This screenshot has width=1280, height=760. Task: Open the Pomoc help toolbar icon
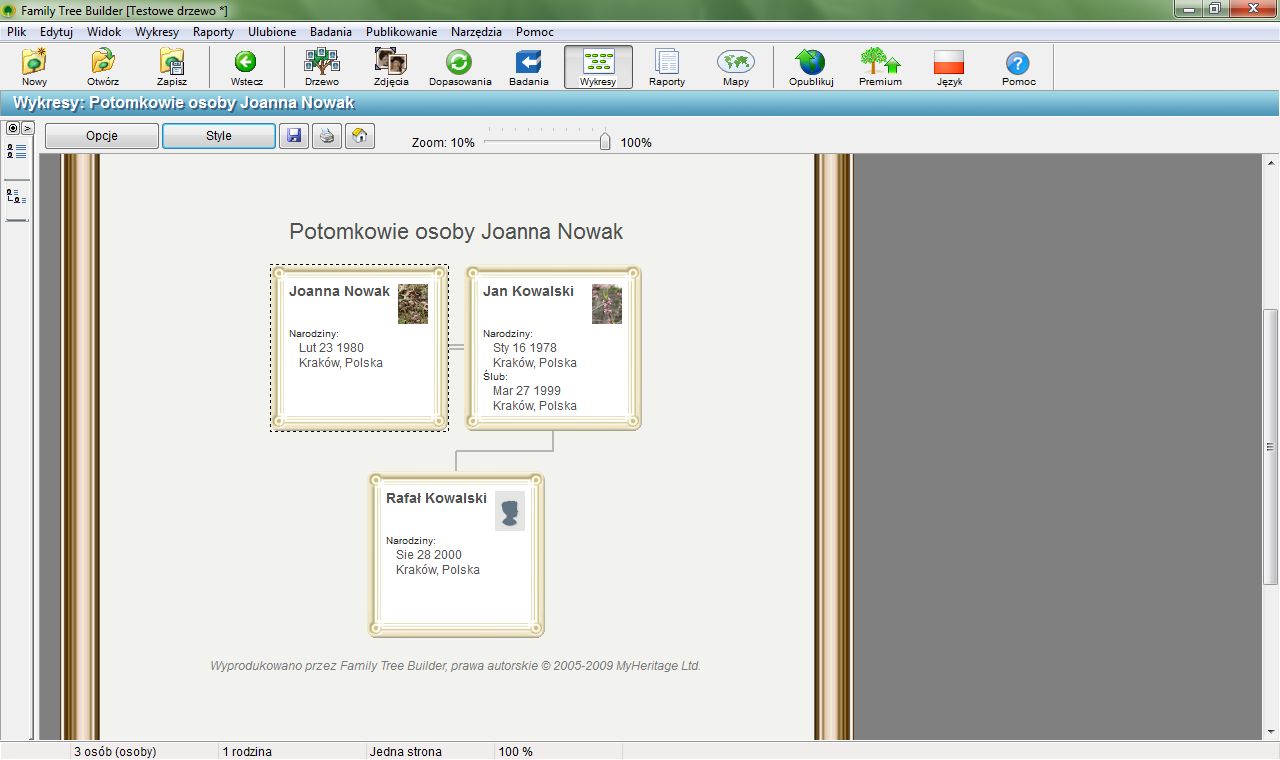pos(1018,67)
